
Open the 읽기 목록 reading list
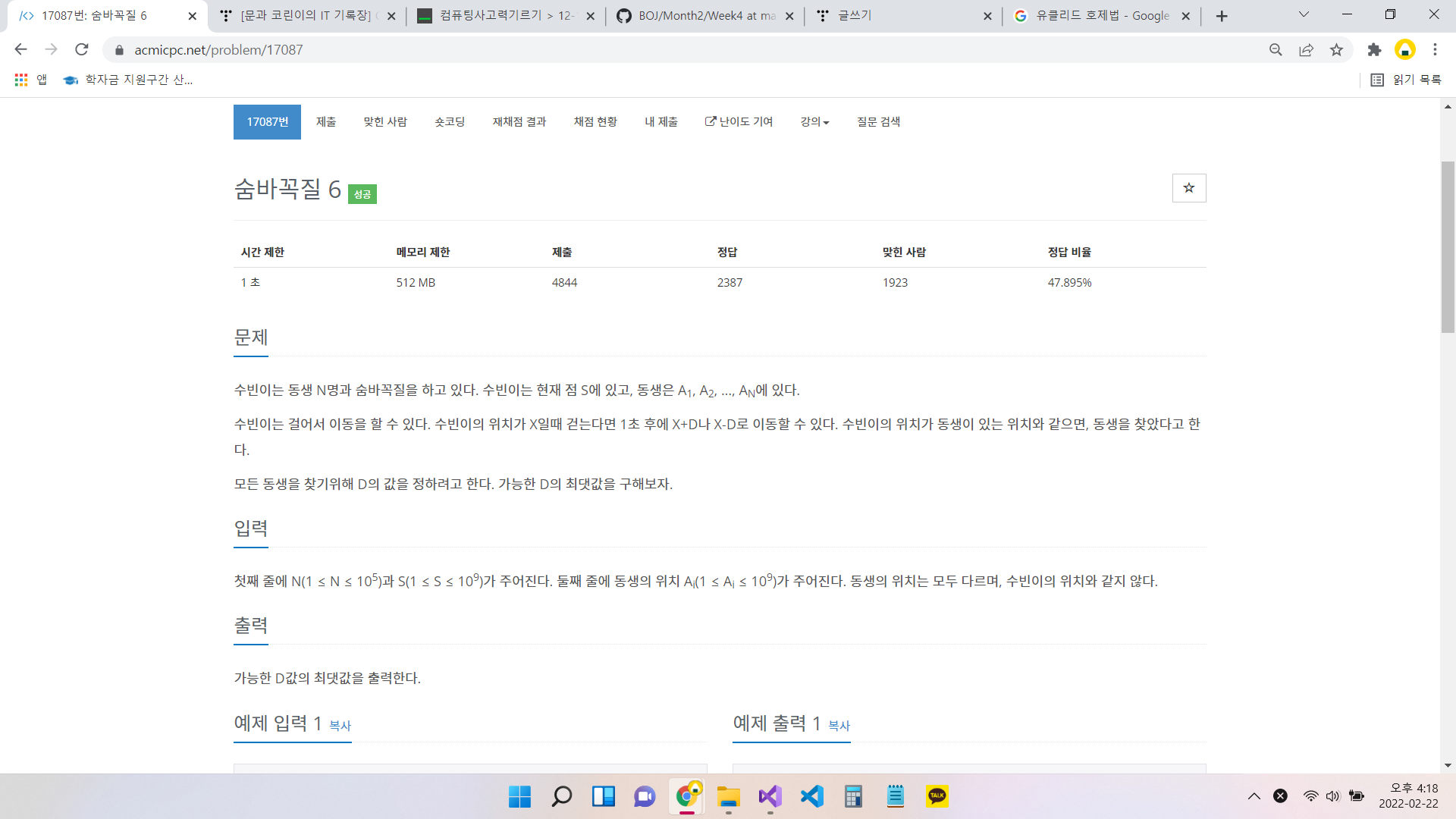pyautogui.click(x=1407, y=80)
